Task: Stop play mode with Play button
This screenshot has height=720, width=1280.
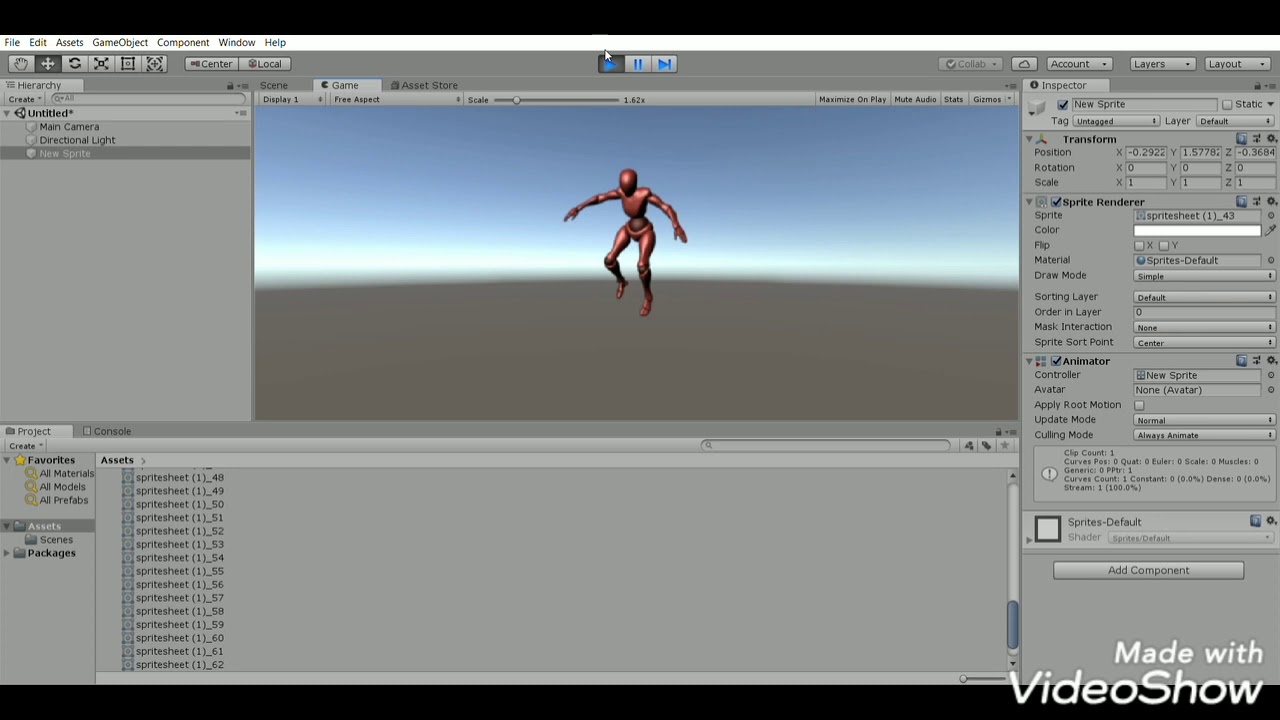Action: (x=611, y=64)
